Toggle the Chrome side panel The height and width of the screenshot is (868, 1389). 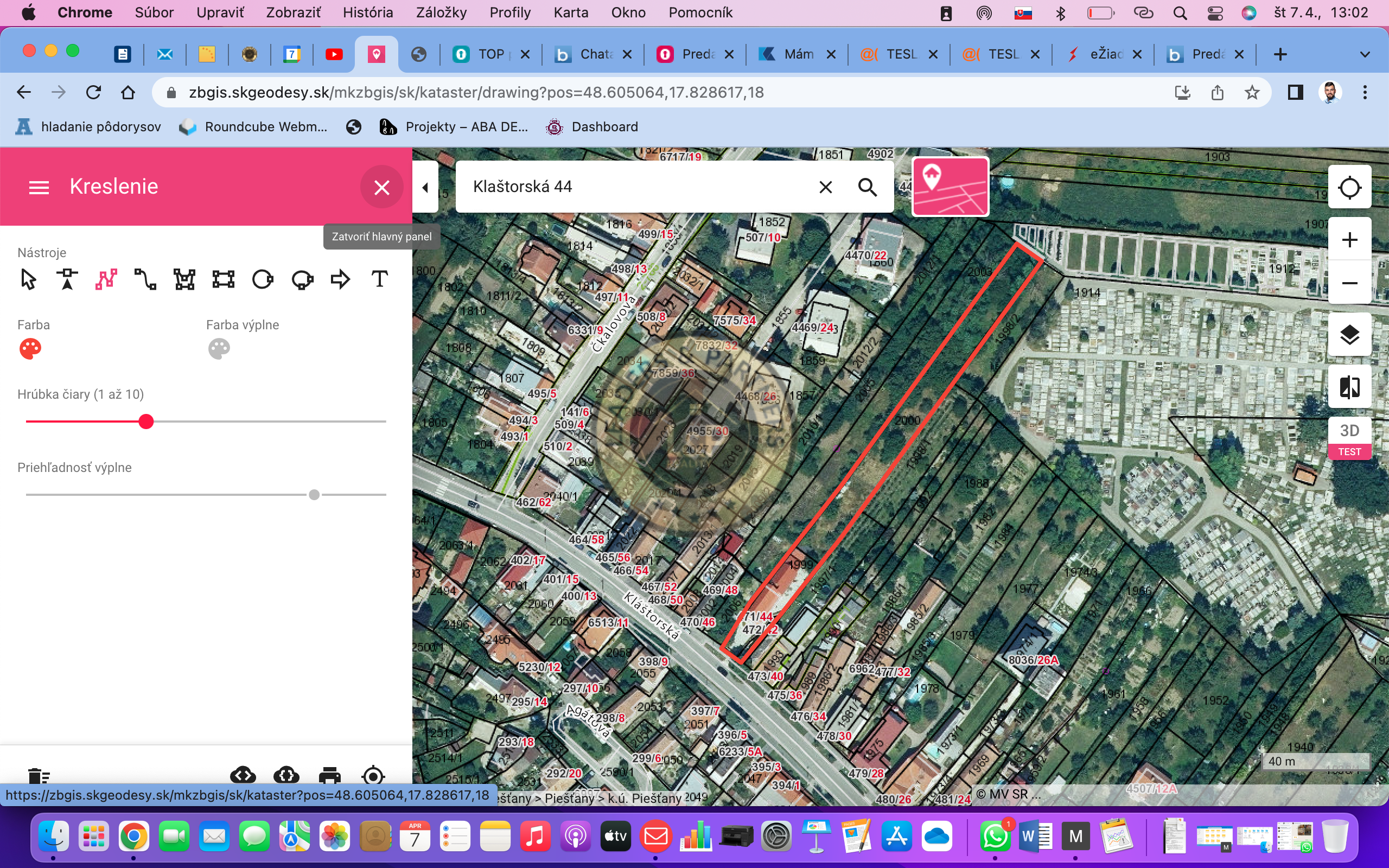(1296, 92)
